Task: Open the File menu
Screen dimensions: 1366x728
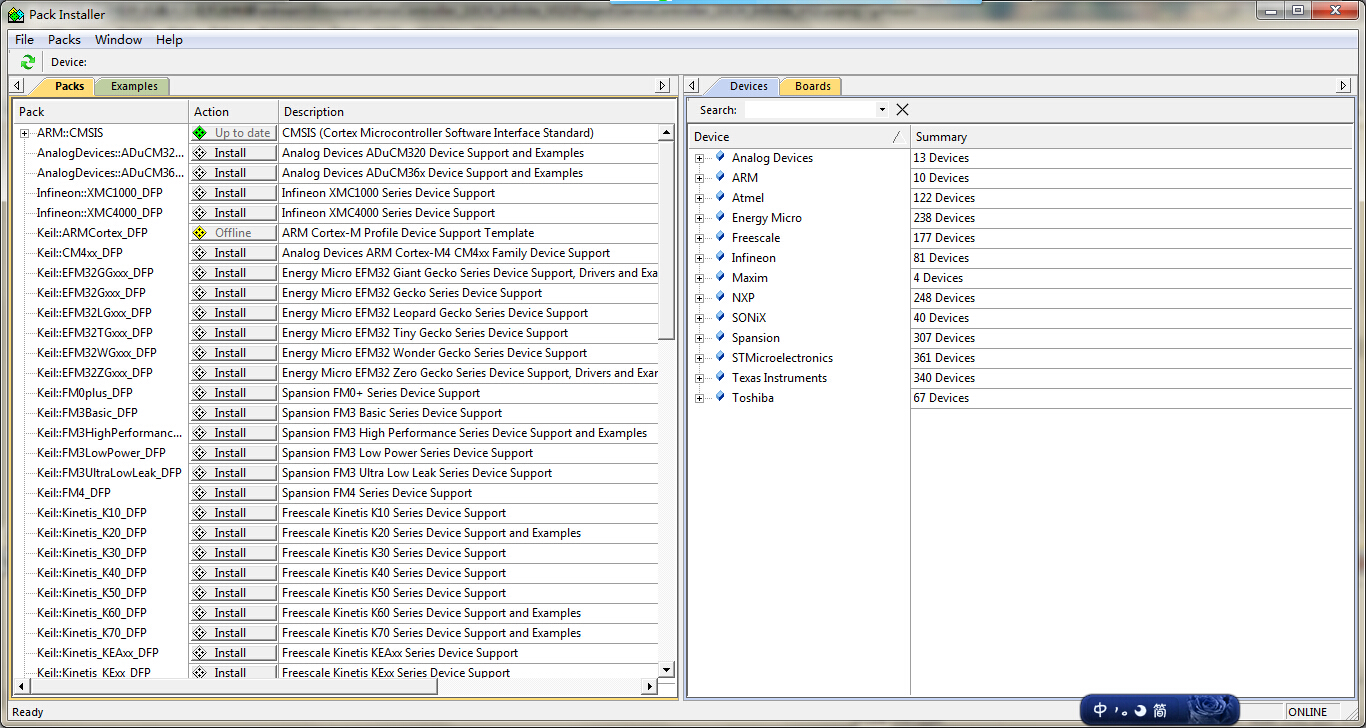Action: click(24, 40)
